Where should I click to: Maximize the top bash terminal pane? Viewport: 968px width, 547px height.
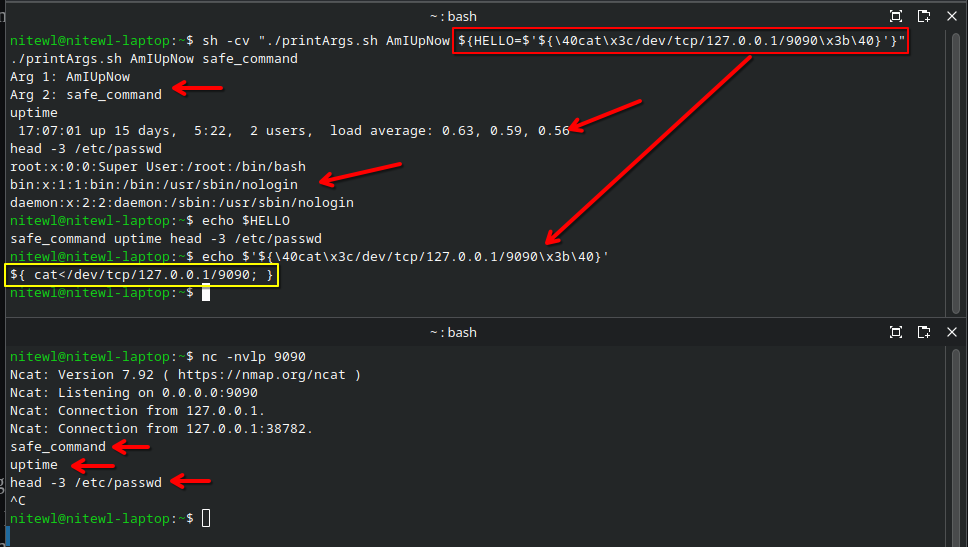pyautogui.click(x=896, y=17)
